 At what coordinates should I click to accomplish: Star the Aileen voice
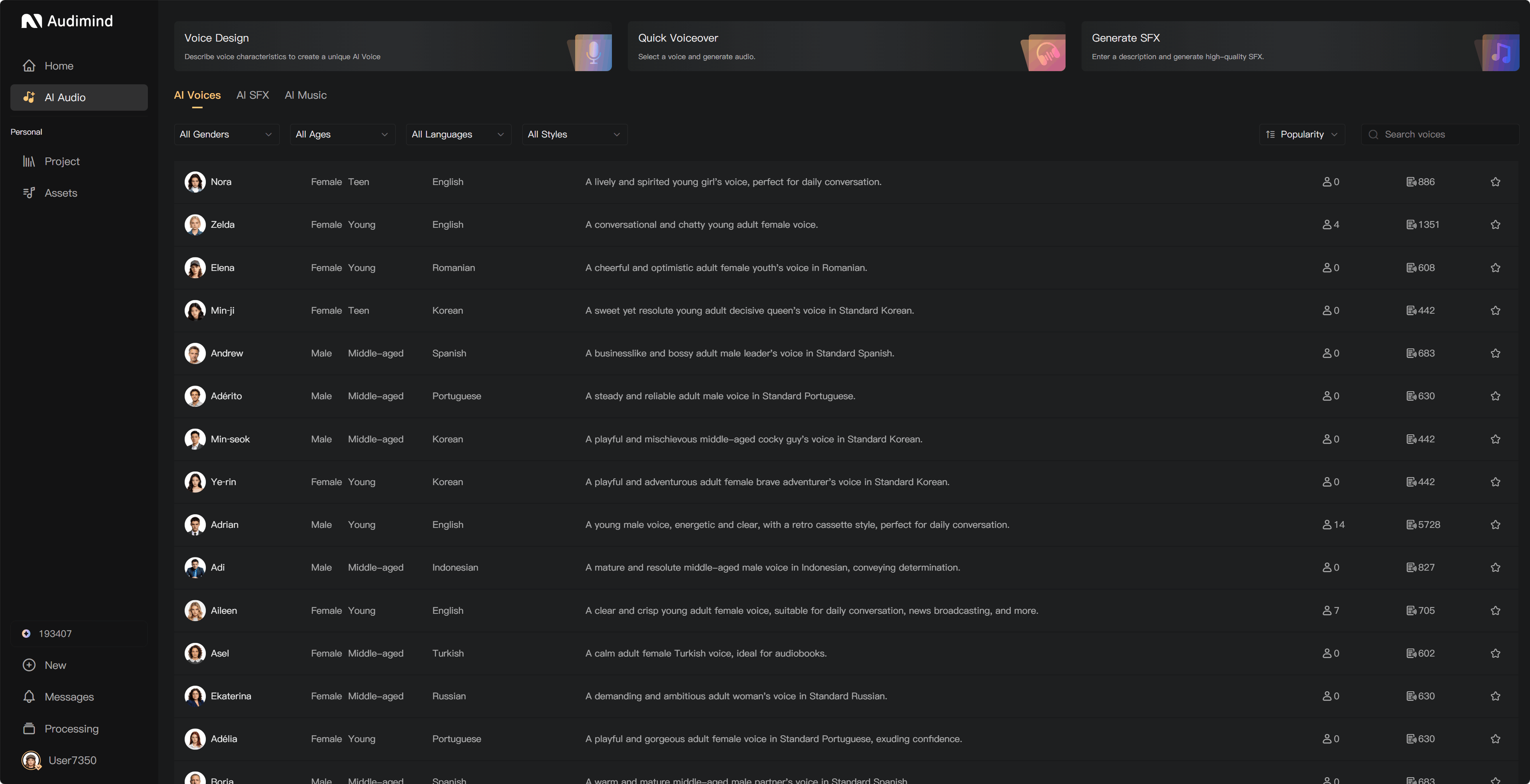click(x=1496, y=611)
